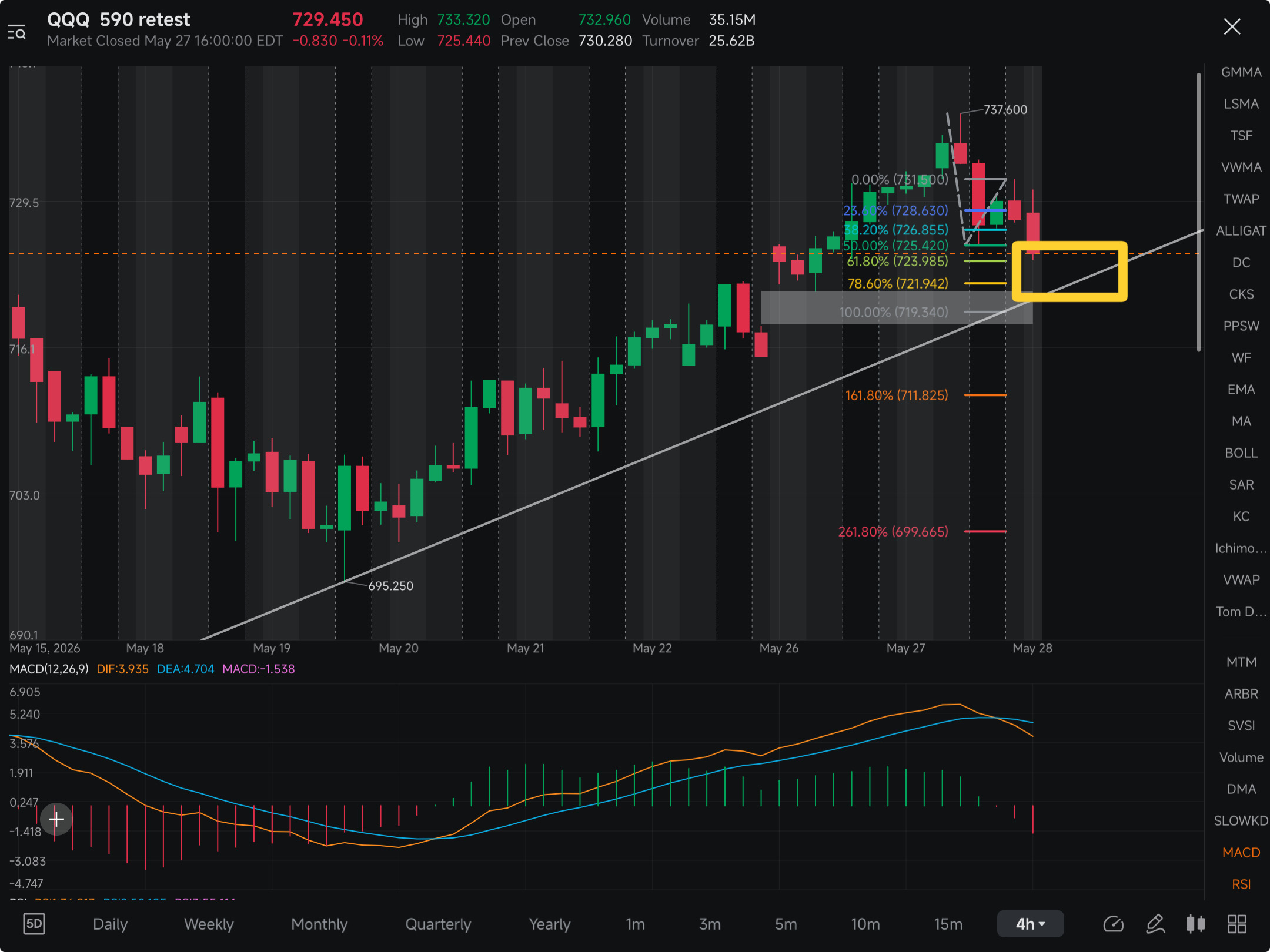Expand the Tom D… indicator entry
This screenshot has height=952, width=1270.
pyautogui.click(x=1241, y=611)
